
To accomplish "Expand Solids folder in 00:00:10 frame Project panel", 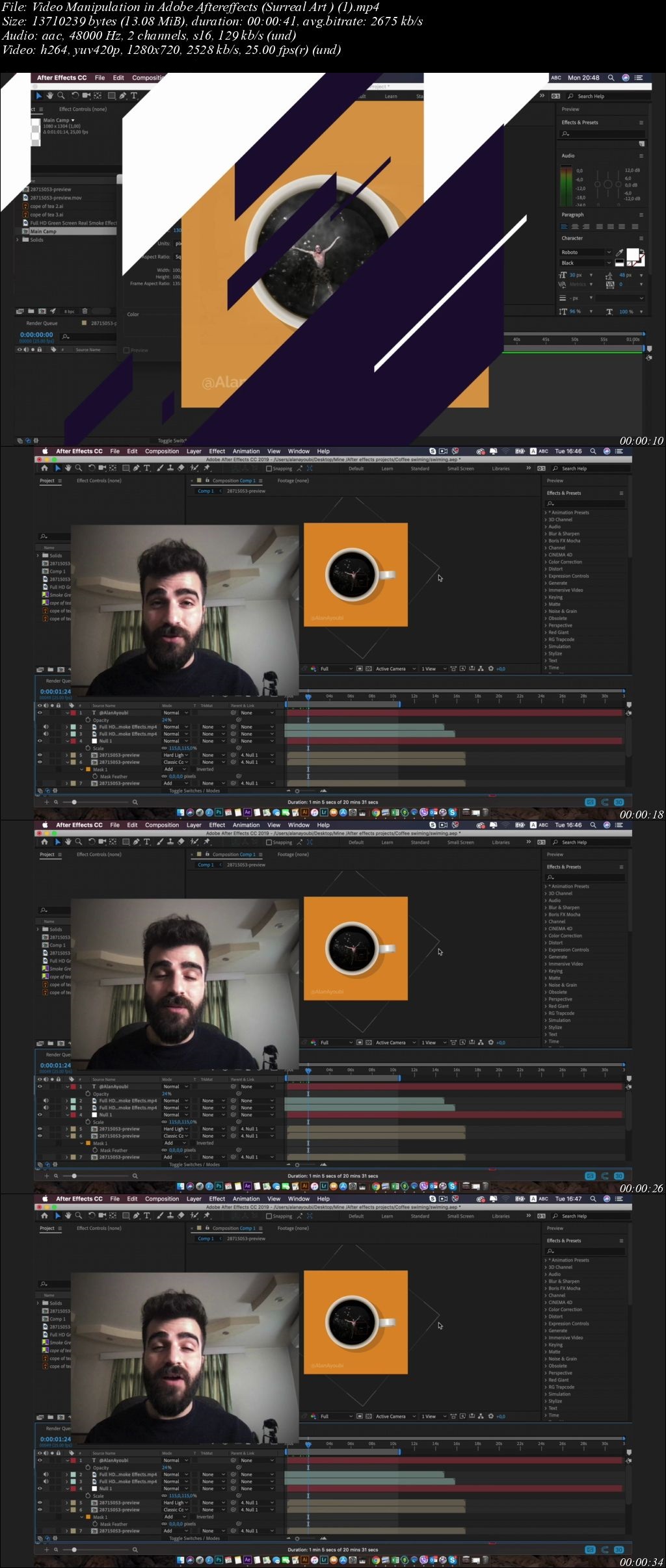I will (18, 240).
